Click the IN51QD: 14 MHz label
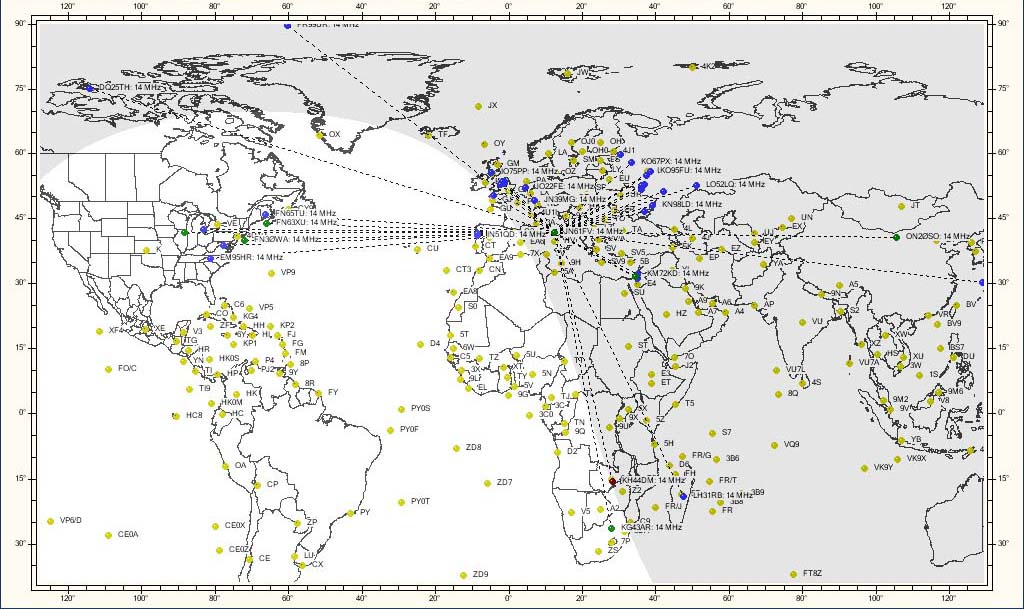This screenshot has height=609, width=1024. [517, 234]
